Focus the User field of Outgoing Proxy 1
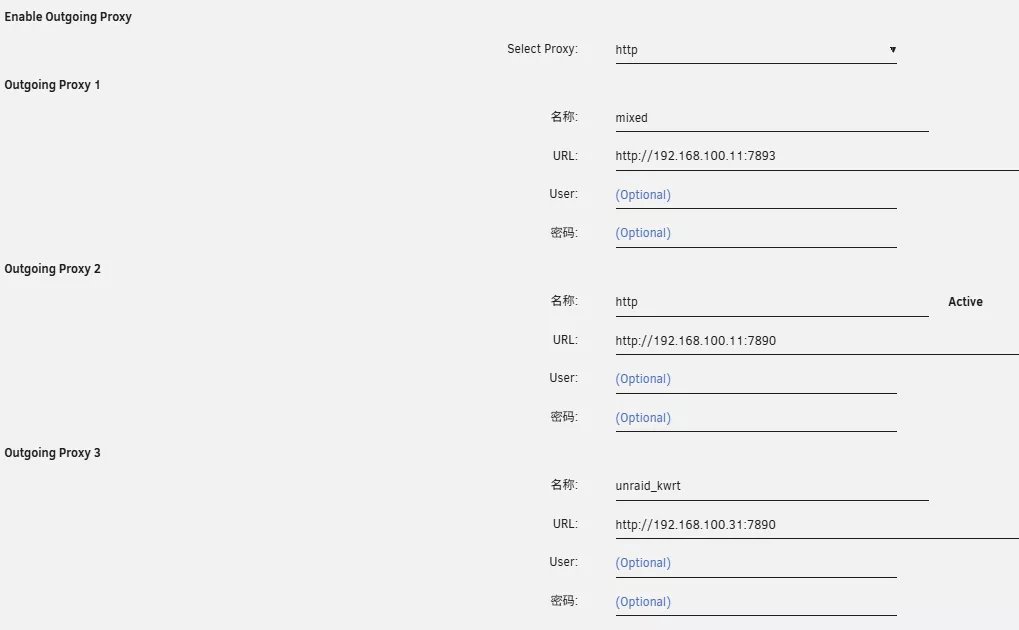1019x630 pixels. [x=755, y=195]
